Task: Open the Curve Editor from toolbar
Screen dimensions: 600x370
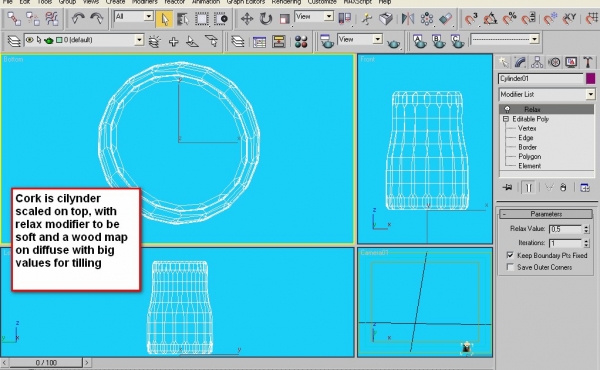Action: pyautogui.click(x=259, y=41)
